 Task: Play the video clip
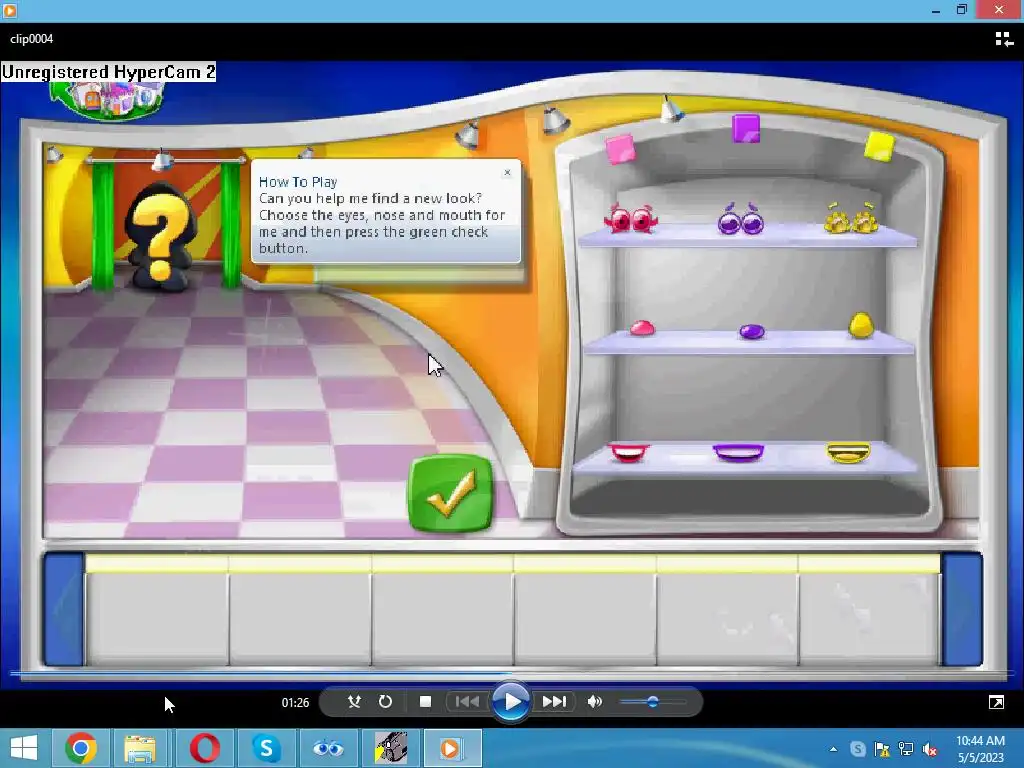[511, 702]
